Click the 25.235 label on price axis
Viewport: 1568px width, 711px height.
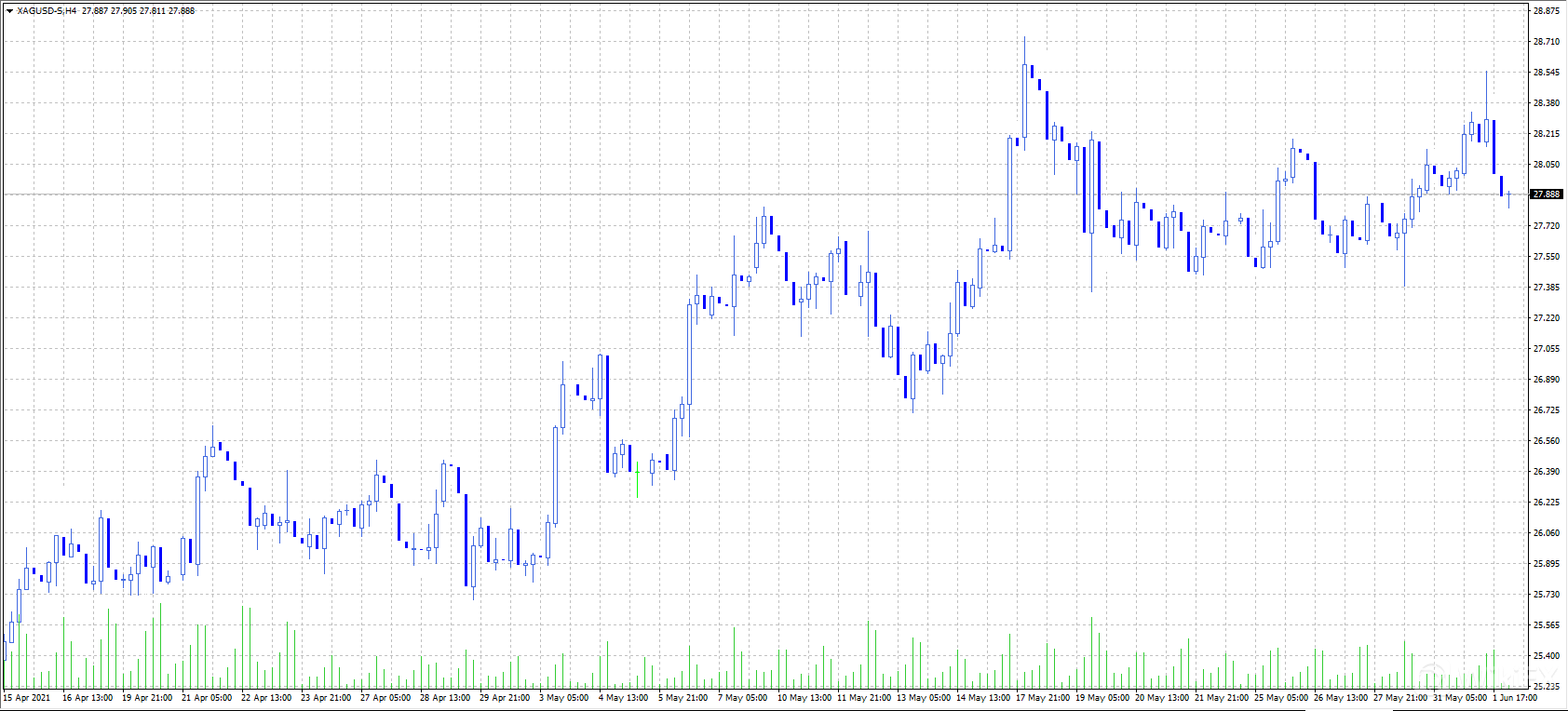1547,687
